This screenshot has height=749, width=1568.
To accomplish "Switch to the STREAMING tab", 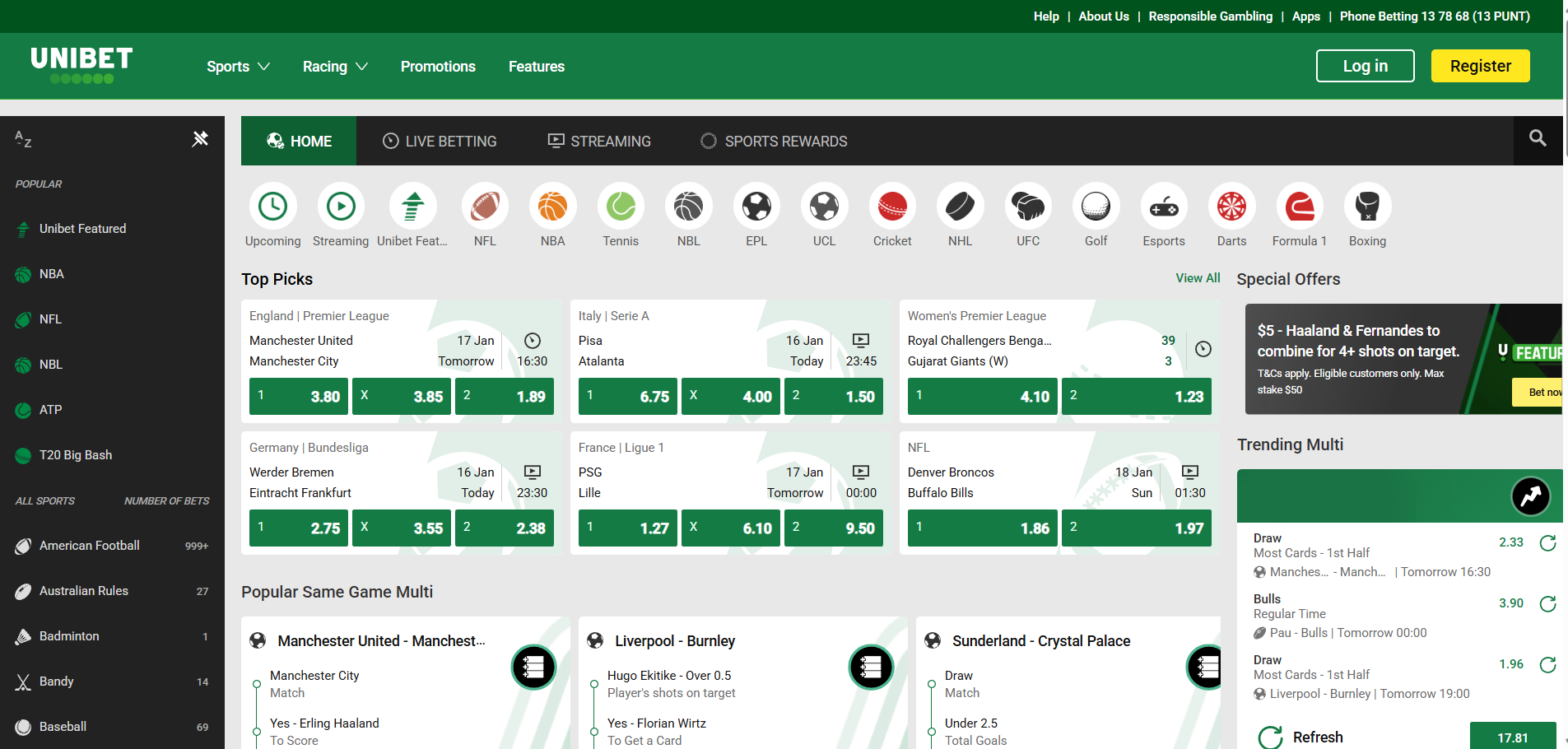I will tap(599, 141).
